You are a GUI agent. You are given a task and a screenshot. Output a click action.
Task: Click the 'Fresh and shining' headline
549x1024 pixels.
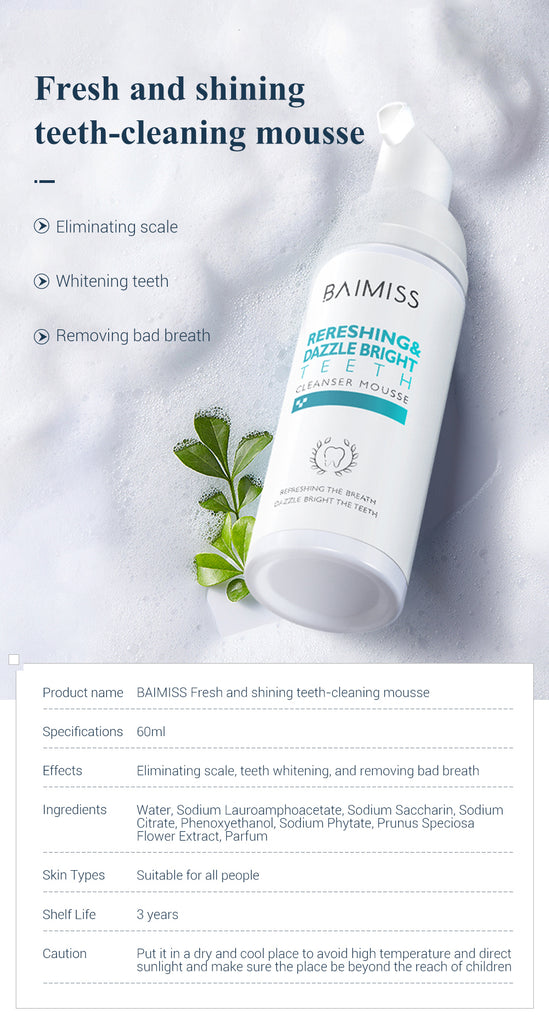coord(170,89)
